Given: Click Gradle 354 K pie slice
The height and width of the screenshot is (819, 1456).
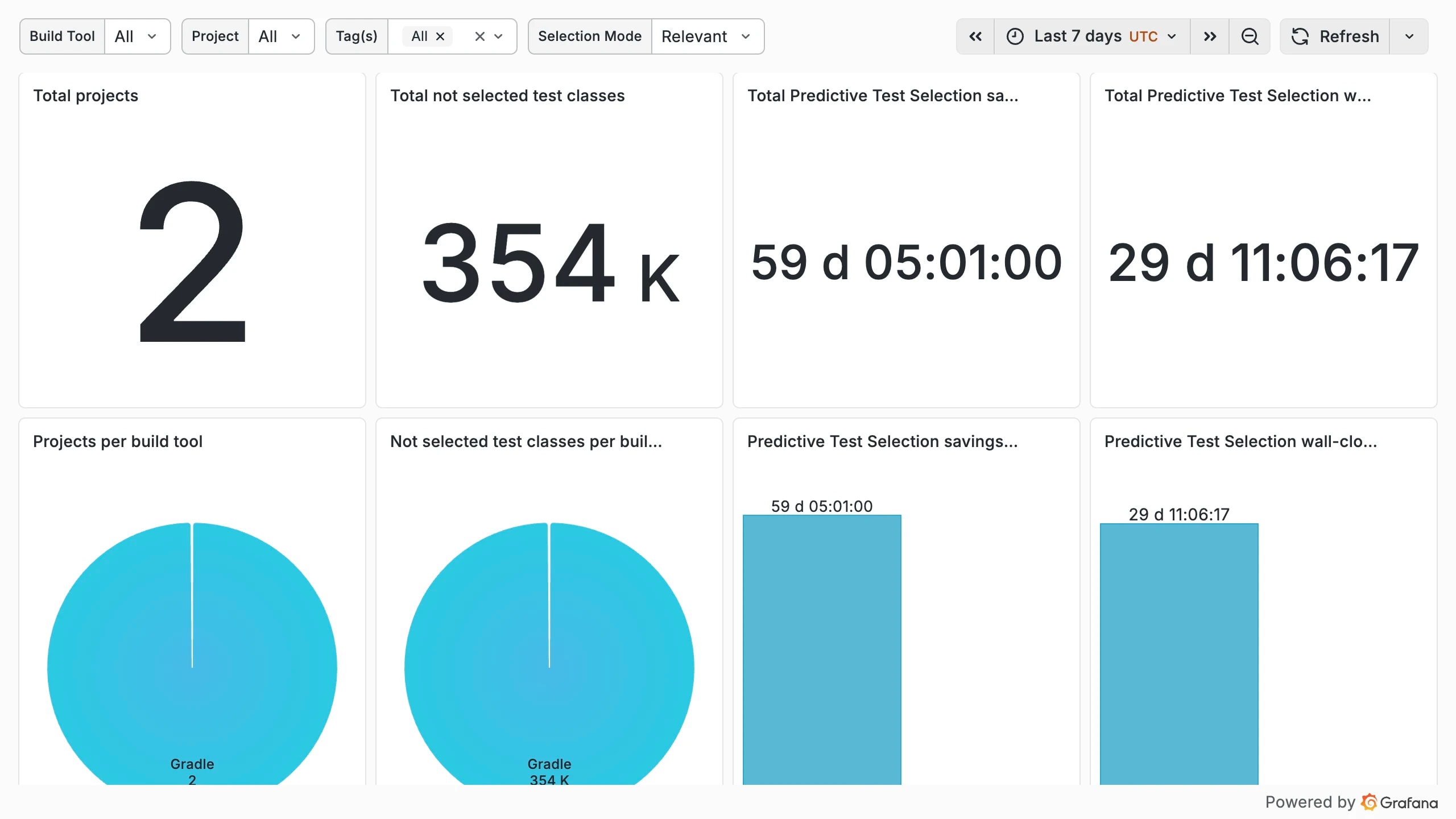Looking at the screenshot, I should (549, 654).
